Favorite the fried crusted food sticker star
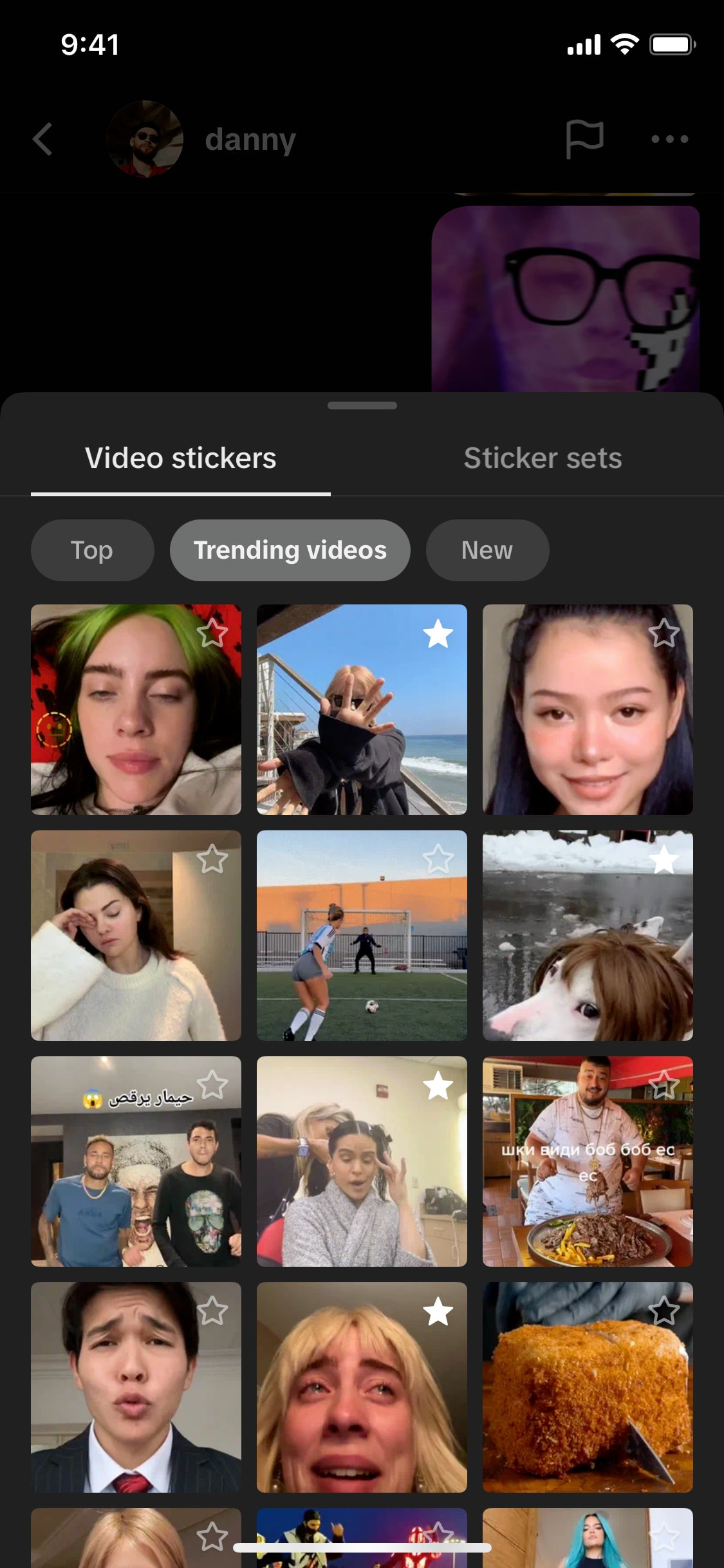This screenshot has height=1568, width=724. click(x=664, y=1311)
